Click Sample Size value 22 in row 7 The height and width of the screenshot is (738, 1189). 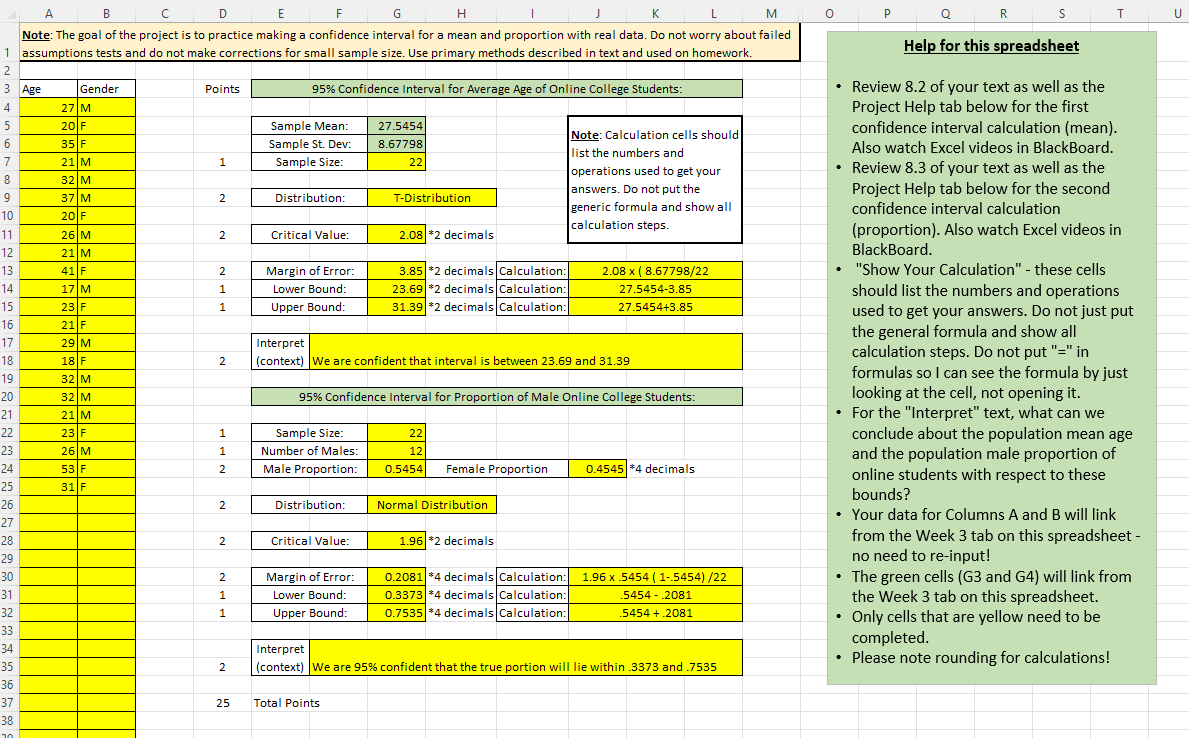pos(397,162)
